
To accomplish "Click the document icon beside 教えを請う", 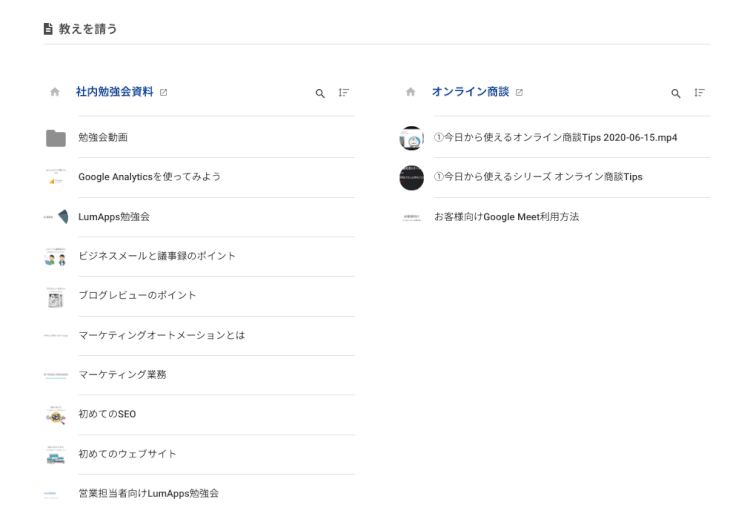I will [48, 29].
